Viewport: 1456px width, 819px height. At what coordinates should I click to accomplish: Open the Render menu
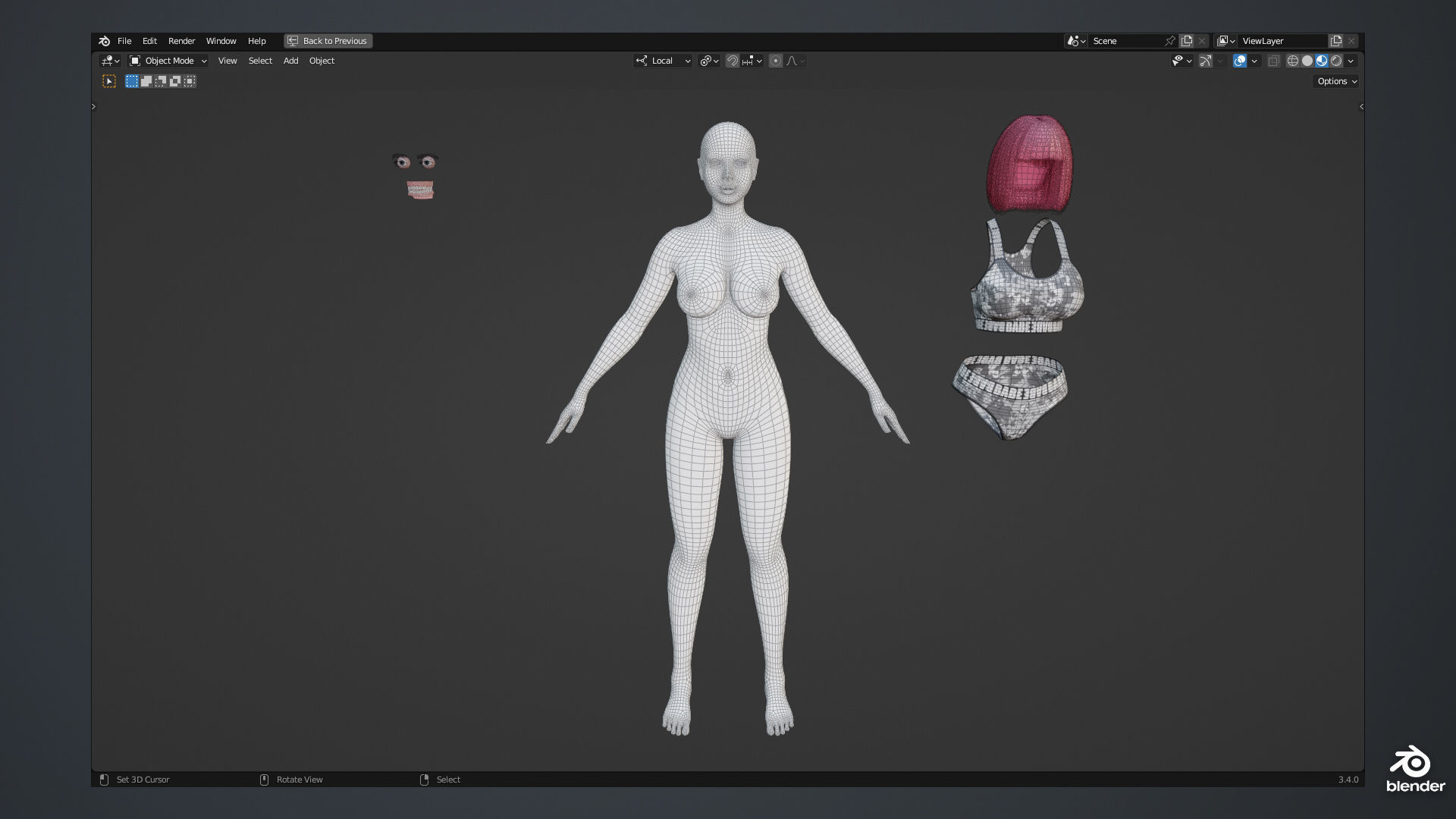(181, 41)
